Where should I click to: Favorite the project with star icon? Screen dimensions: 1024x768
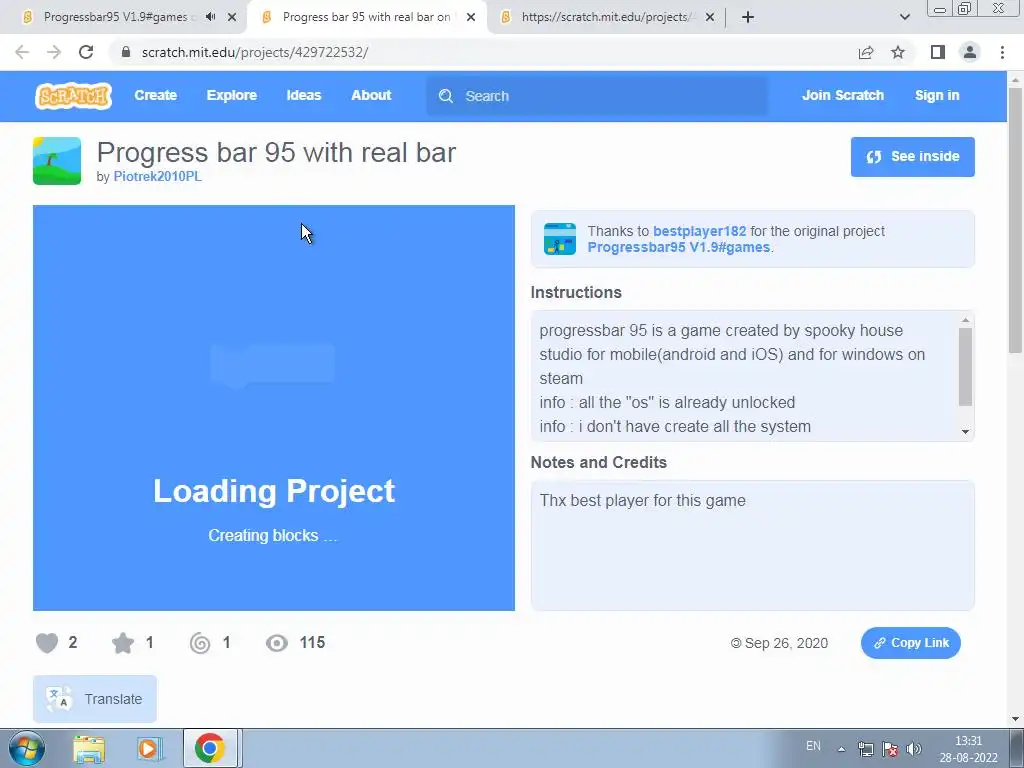coord(123,643)
